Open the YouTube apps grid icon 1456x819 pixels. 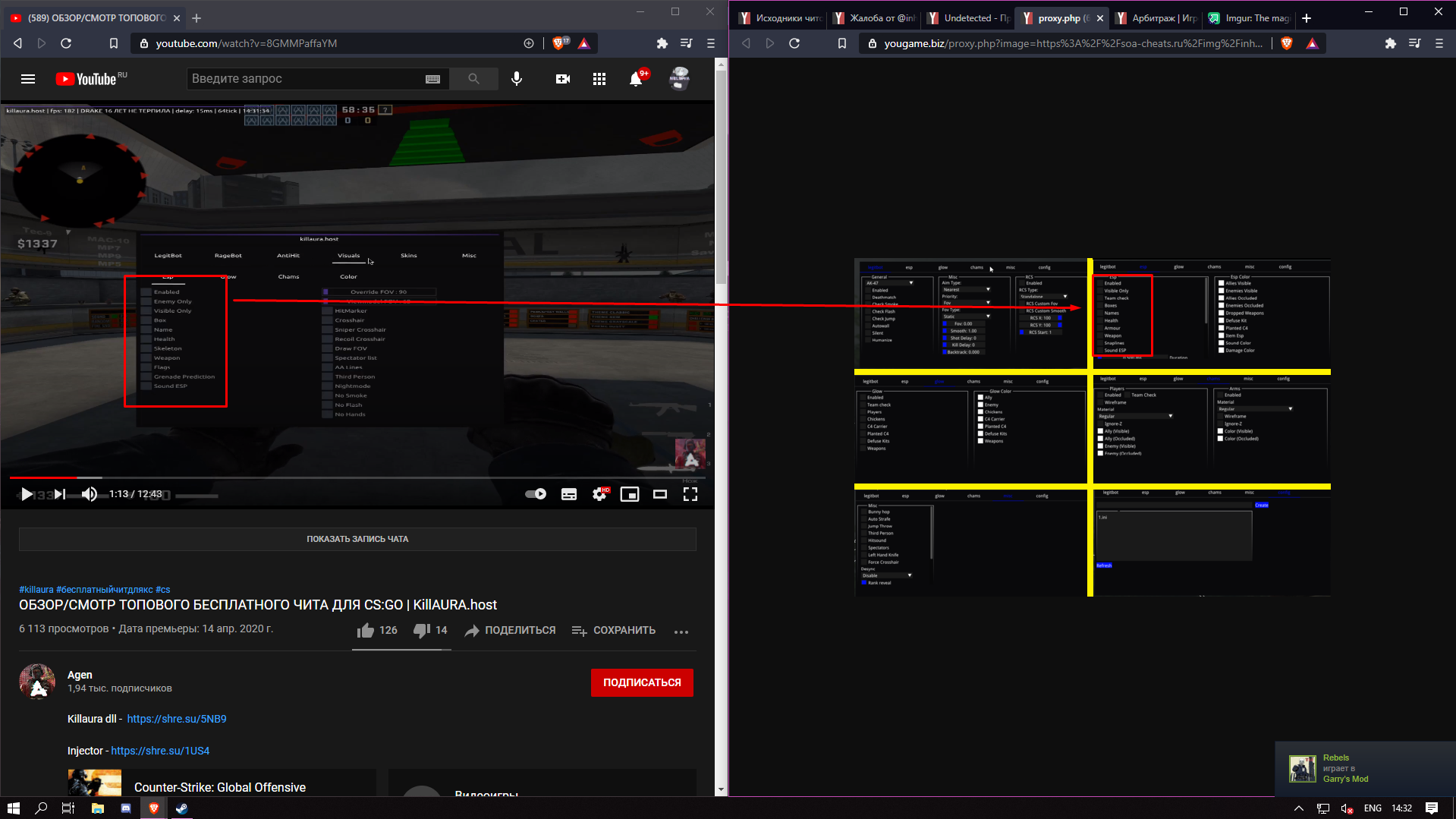point(599,79)
